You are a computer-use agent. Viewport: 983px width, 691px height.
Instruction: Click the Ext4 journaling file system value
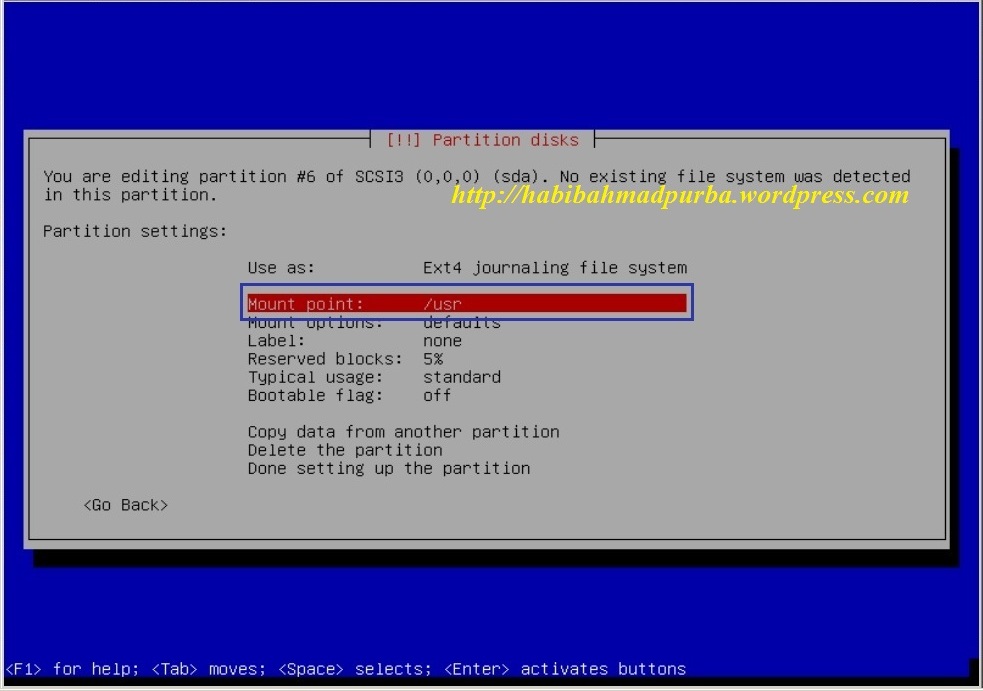[554, 267]
